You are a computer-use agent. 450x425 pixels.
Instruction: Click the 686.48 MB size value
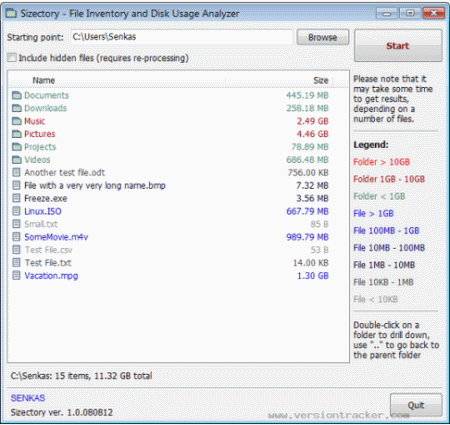click(307, 160)
